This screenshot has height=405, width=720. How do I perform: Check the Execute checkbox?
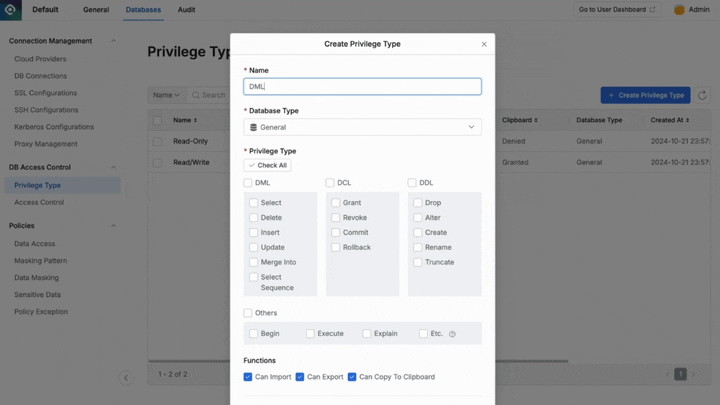point(310,333)
